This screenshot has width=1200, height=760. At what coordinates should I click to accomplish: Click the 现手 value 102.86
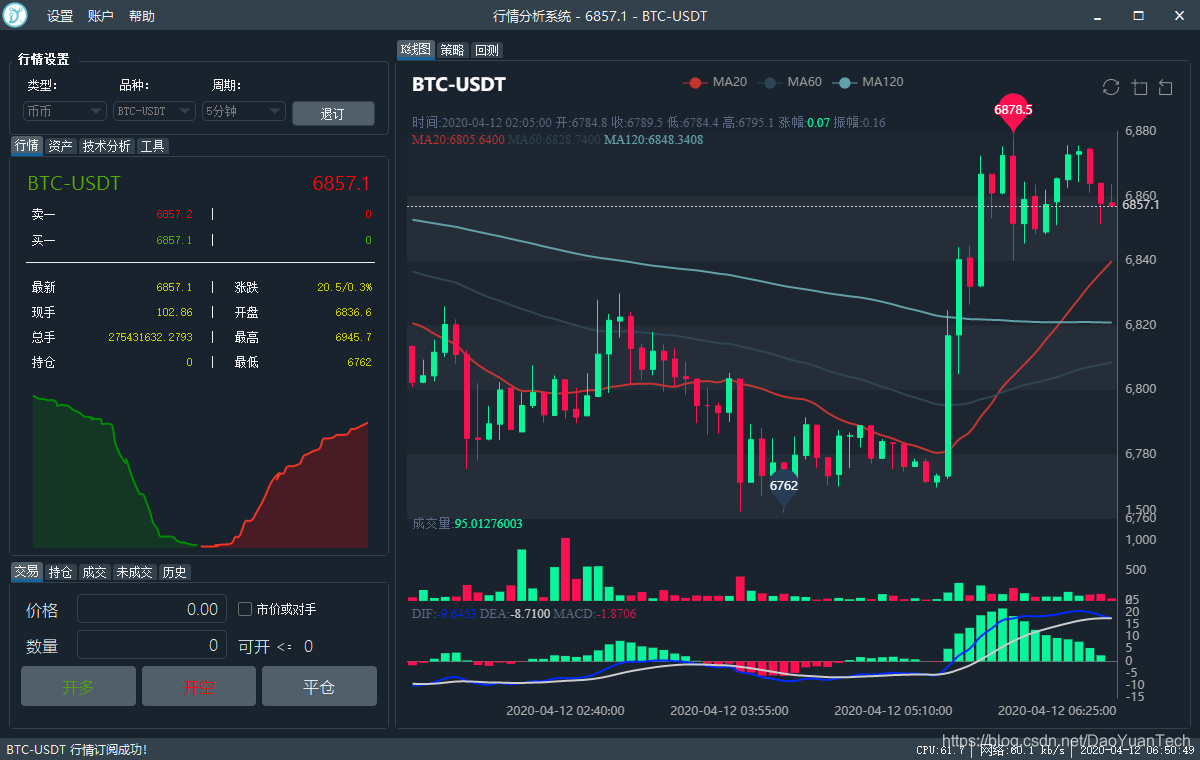tap(174, 312)
